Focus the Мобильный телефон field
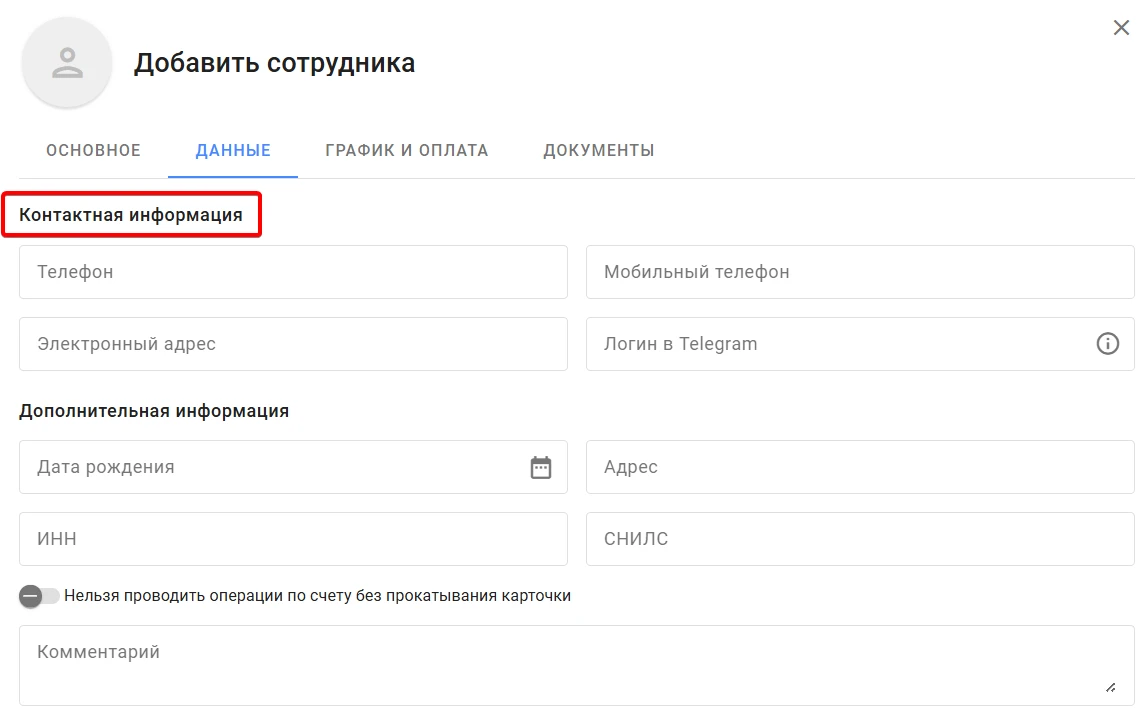This screenshot has height=709, width=1142. coord(860,272)
